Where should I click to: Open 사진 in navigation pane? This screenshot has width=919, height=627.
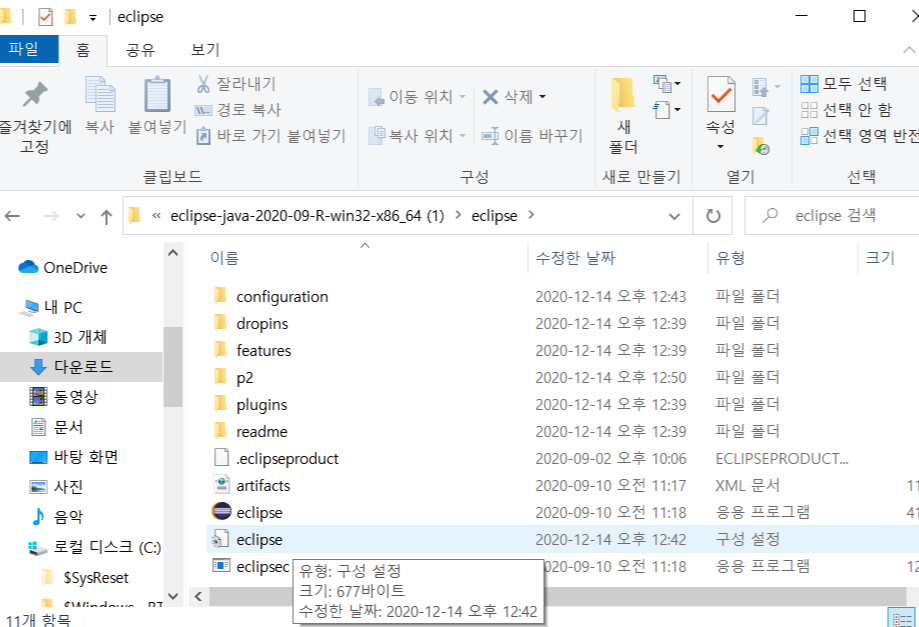56,486
